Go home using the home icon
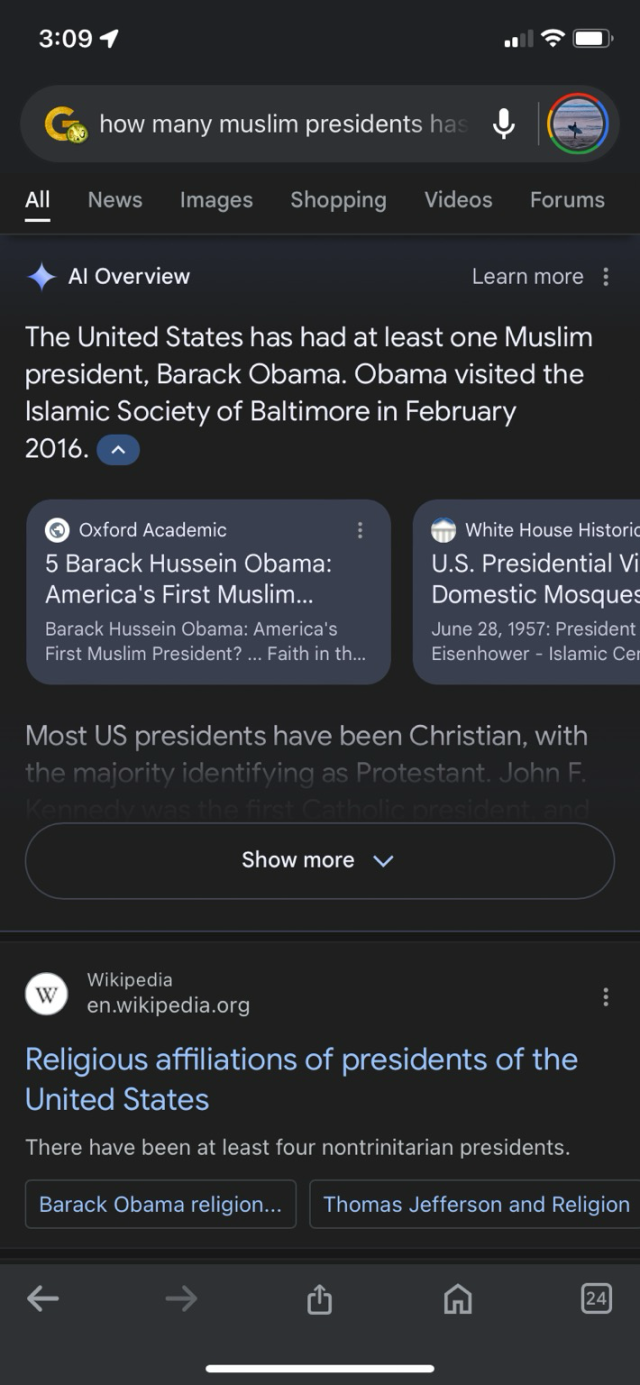The width and height of the screenshot is (640, 1385). click(x=457, y=1297)
